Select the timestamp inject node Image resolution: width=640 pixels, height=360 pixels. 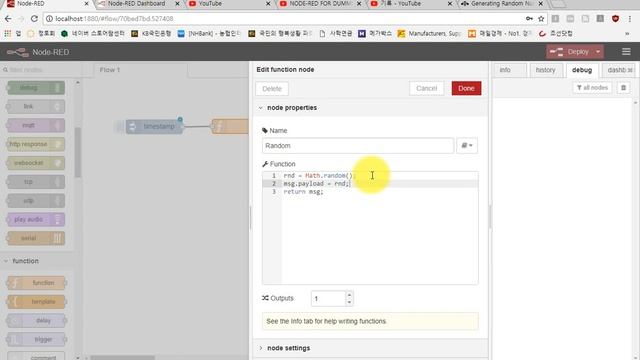154,127
